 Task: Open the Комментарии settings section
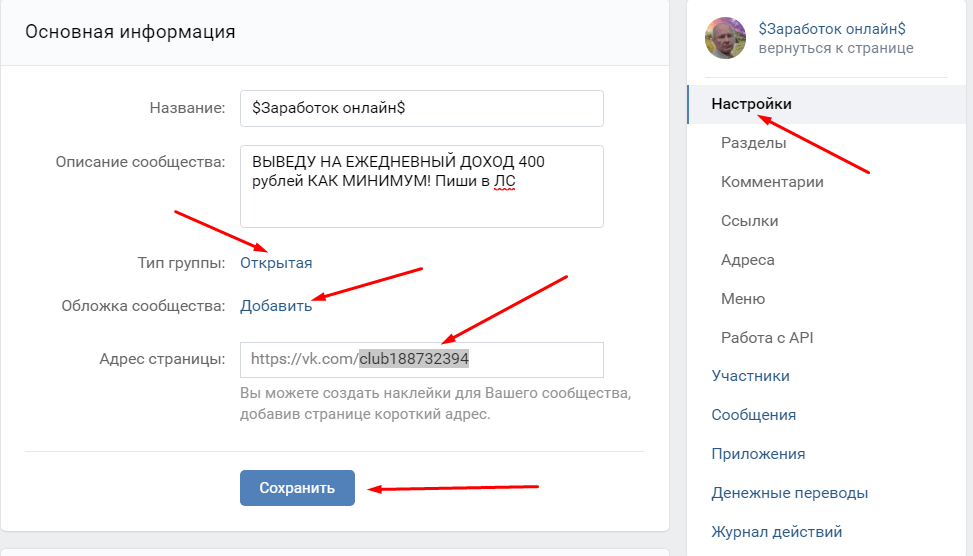click(772, 182)
